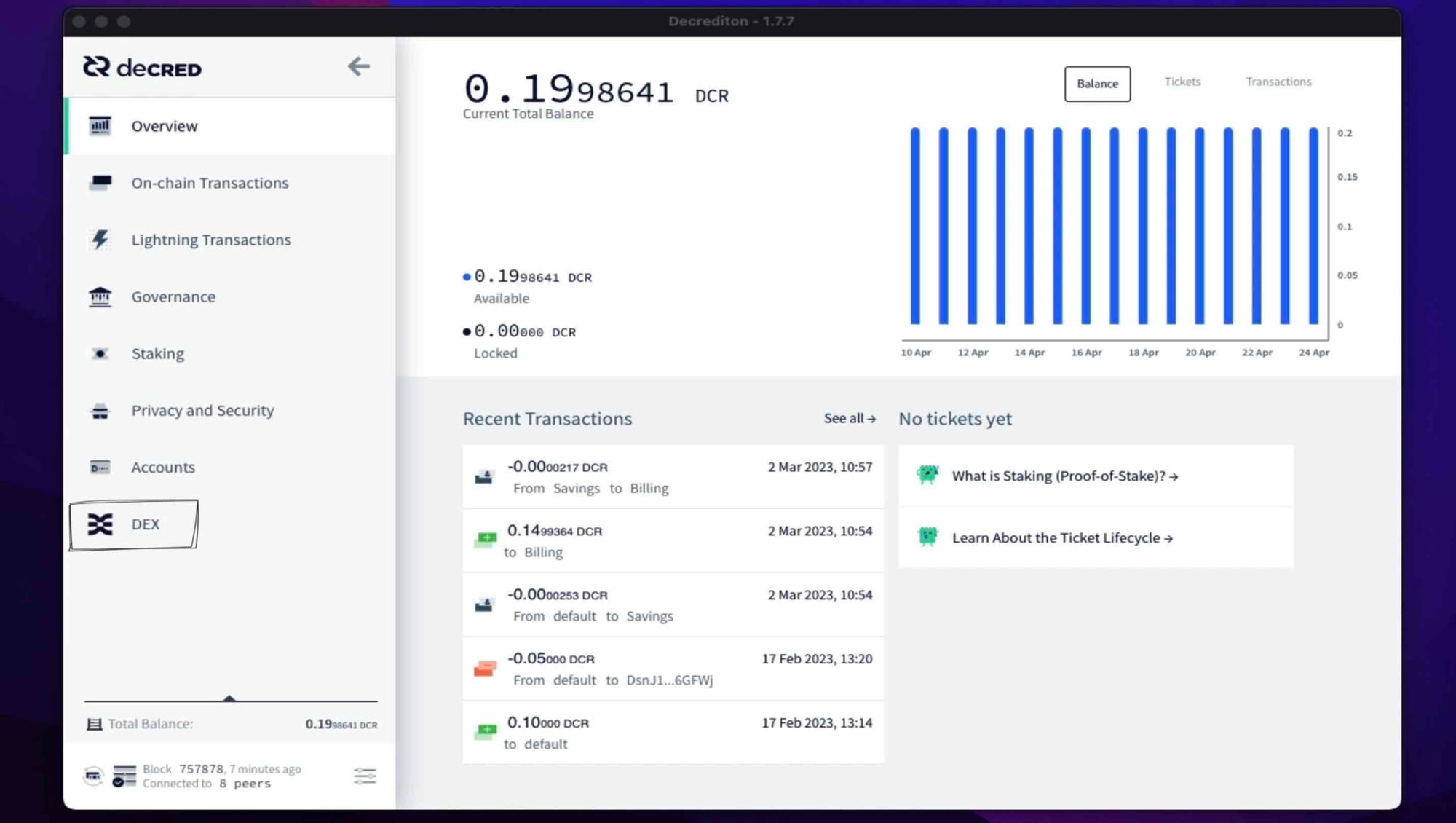Go to Accounts page
This screenshot has width=1456, height=823.
[x=229, y=467]
